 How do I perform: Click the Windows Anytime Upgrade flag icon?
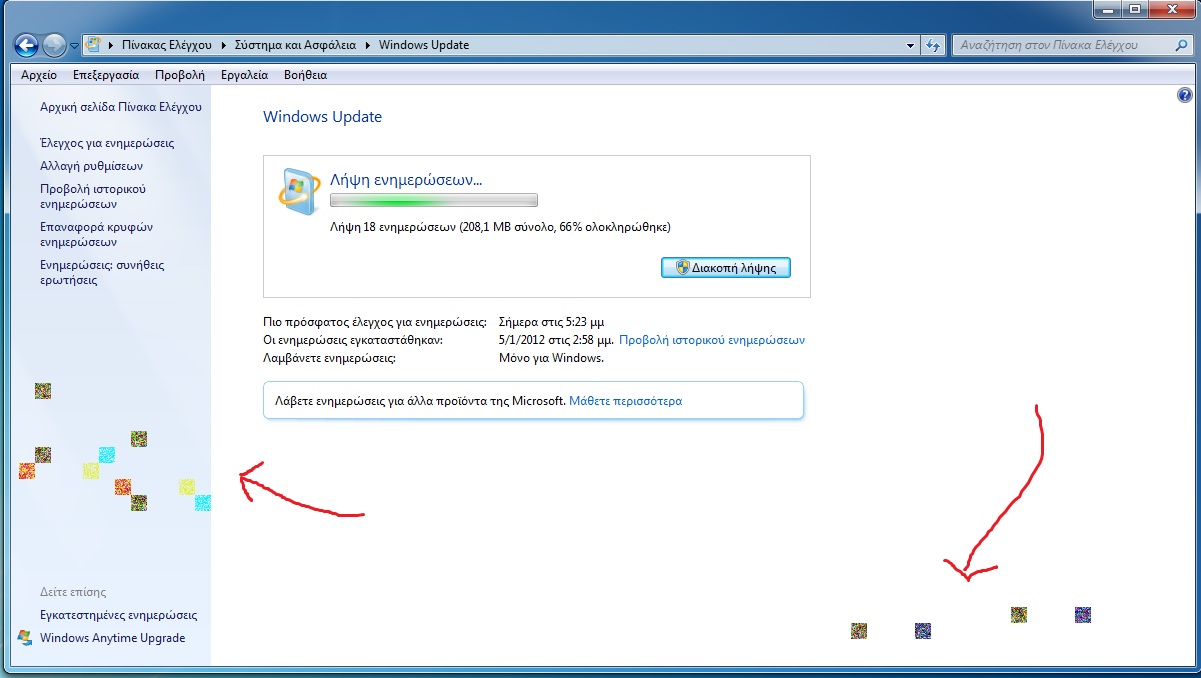pyautogui.click(x=25, y=638)
